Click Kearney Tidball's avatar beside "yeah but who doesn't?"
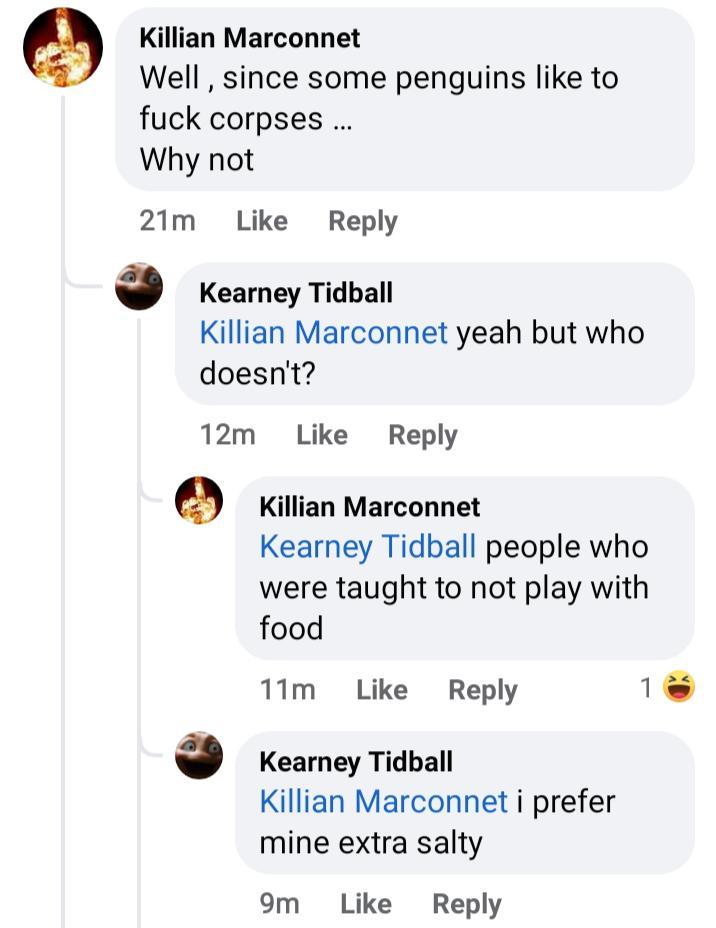 point(139,287)
